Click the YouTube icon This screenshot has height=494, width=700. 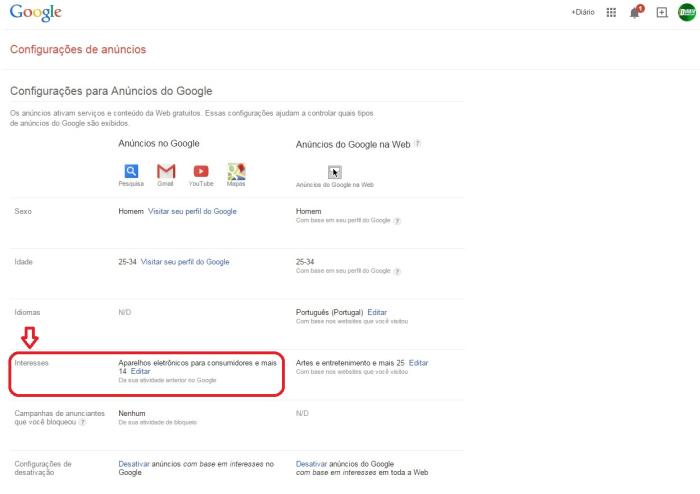tap(201, 171)
